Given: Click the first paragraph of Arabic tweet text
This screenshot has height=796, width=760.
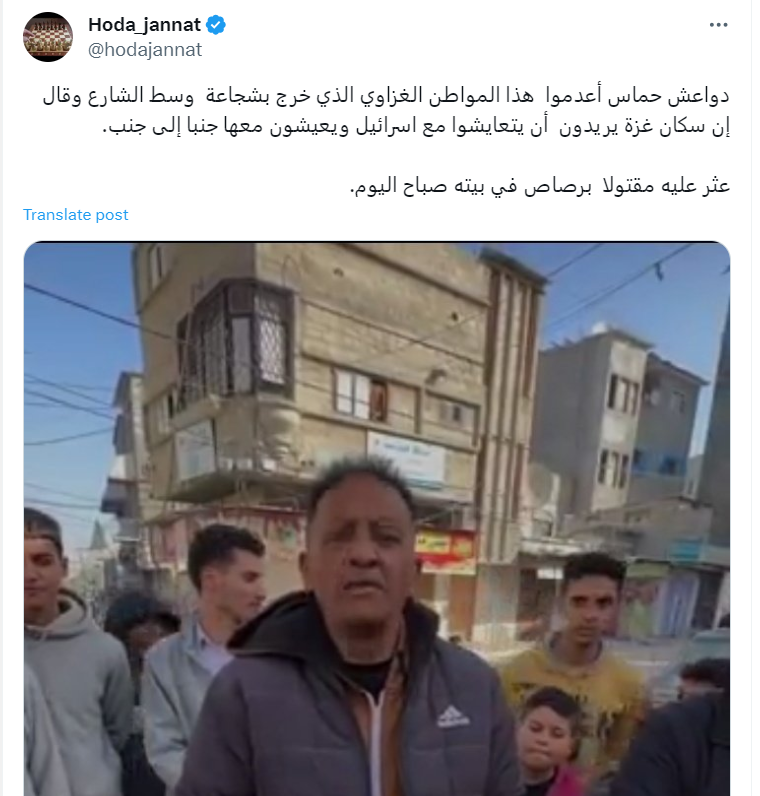Looking at the screenshot, I should [x=386, y=111].
